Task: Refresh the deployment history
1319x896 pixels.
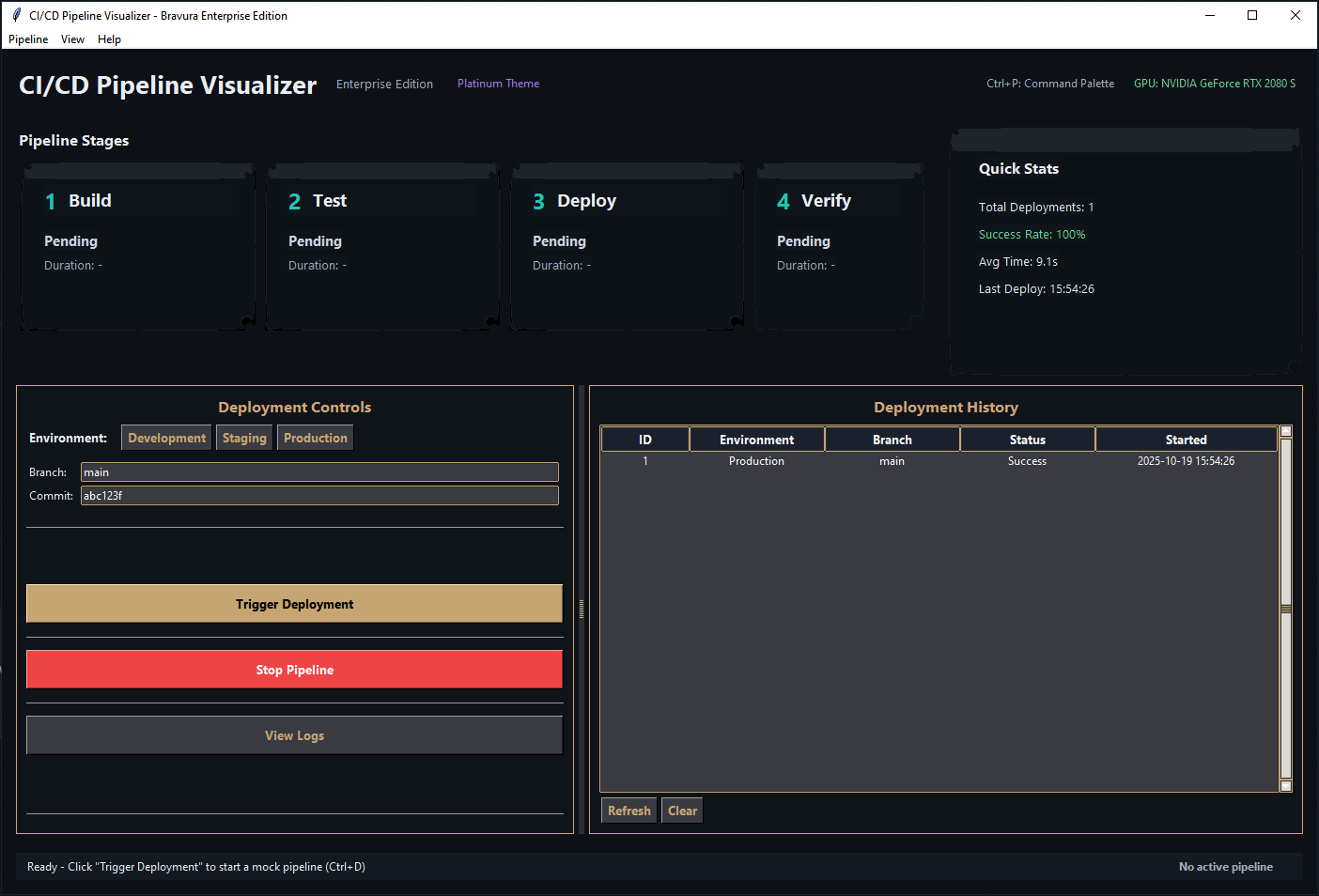Action: tap(628, 810)
